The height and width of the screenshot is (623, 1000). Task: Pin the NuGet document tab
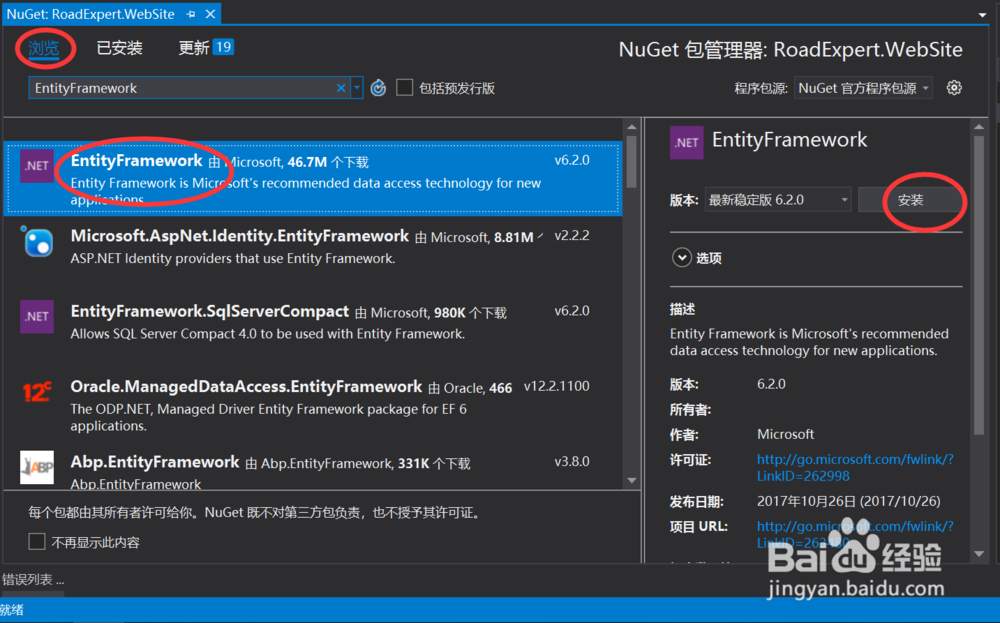pyautogui.click(x=191, y=14)
